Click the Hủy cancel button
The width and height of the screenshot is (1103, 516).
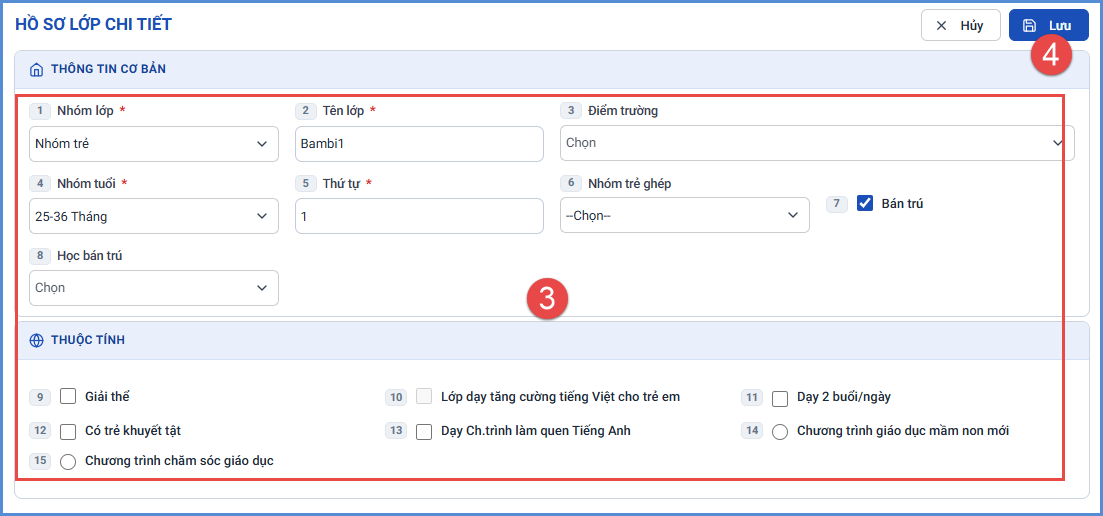click(960, 25)
